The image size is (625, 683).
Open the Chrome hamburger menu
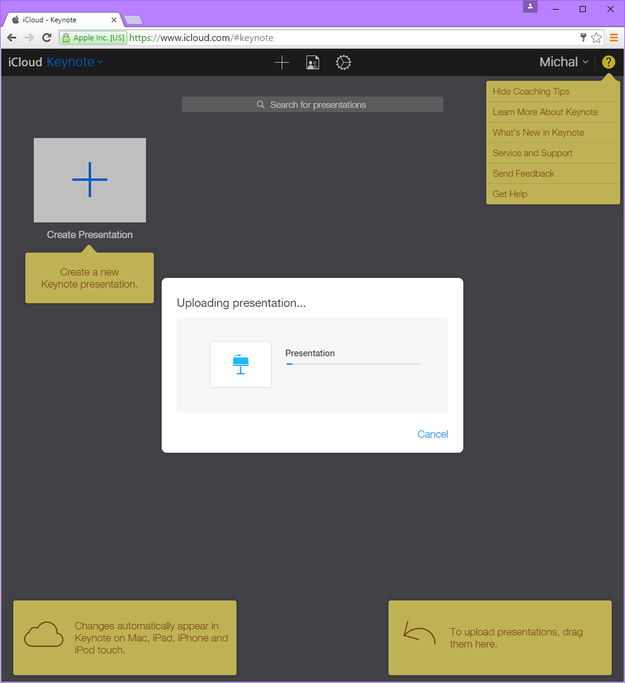[614, 38]
